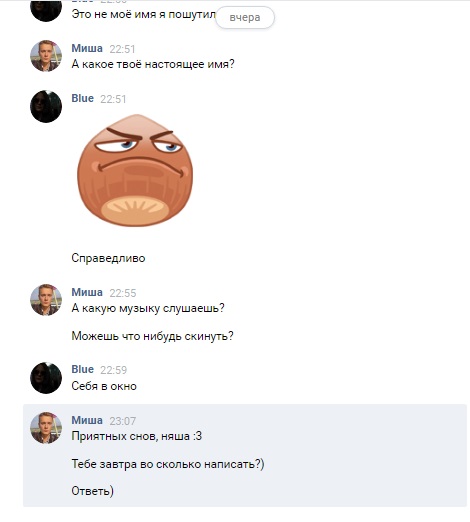The height and width of the screenshot is (522, 470).
Task: Click the 22:51 timestamp next to Миша
Action: point(122,49)
